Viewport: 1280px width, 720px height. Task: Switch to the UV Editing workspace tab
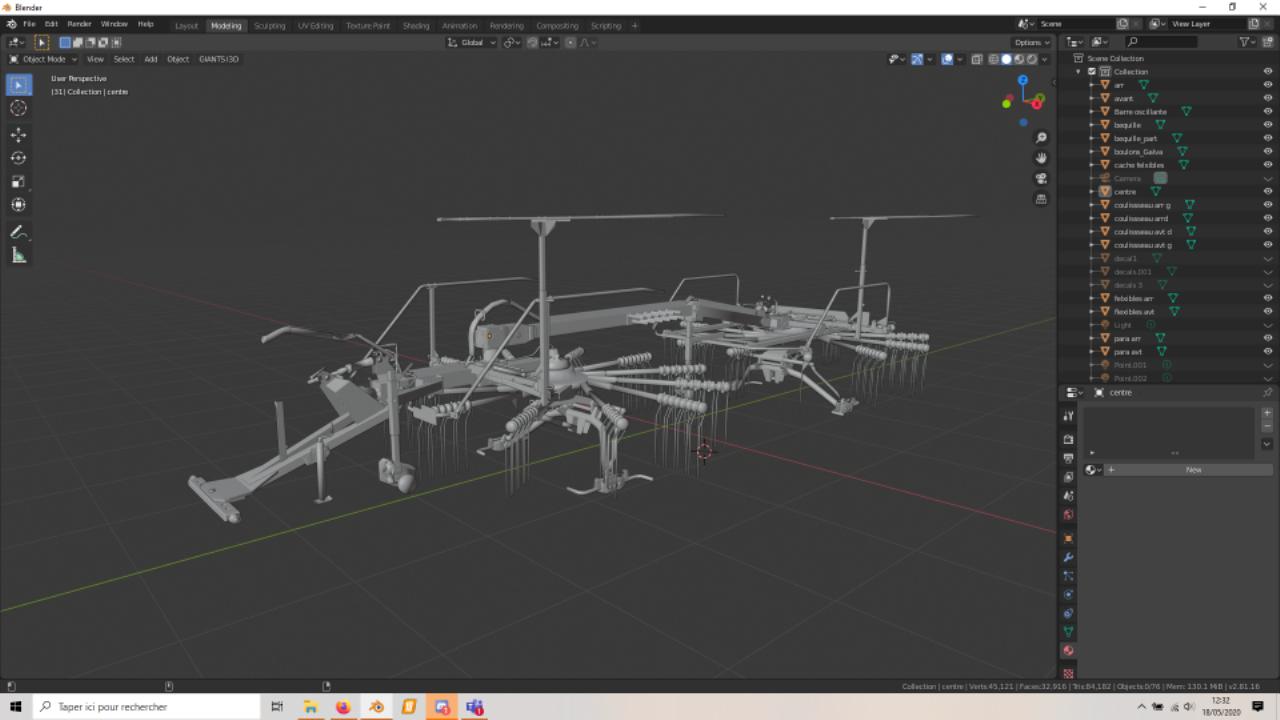click(315, 25)
